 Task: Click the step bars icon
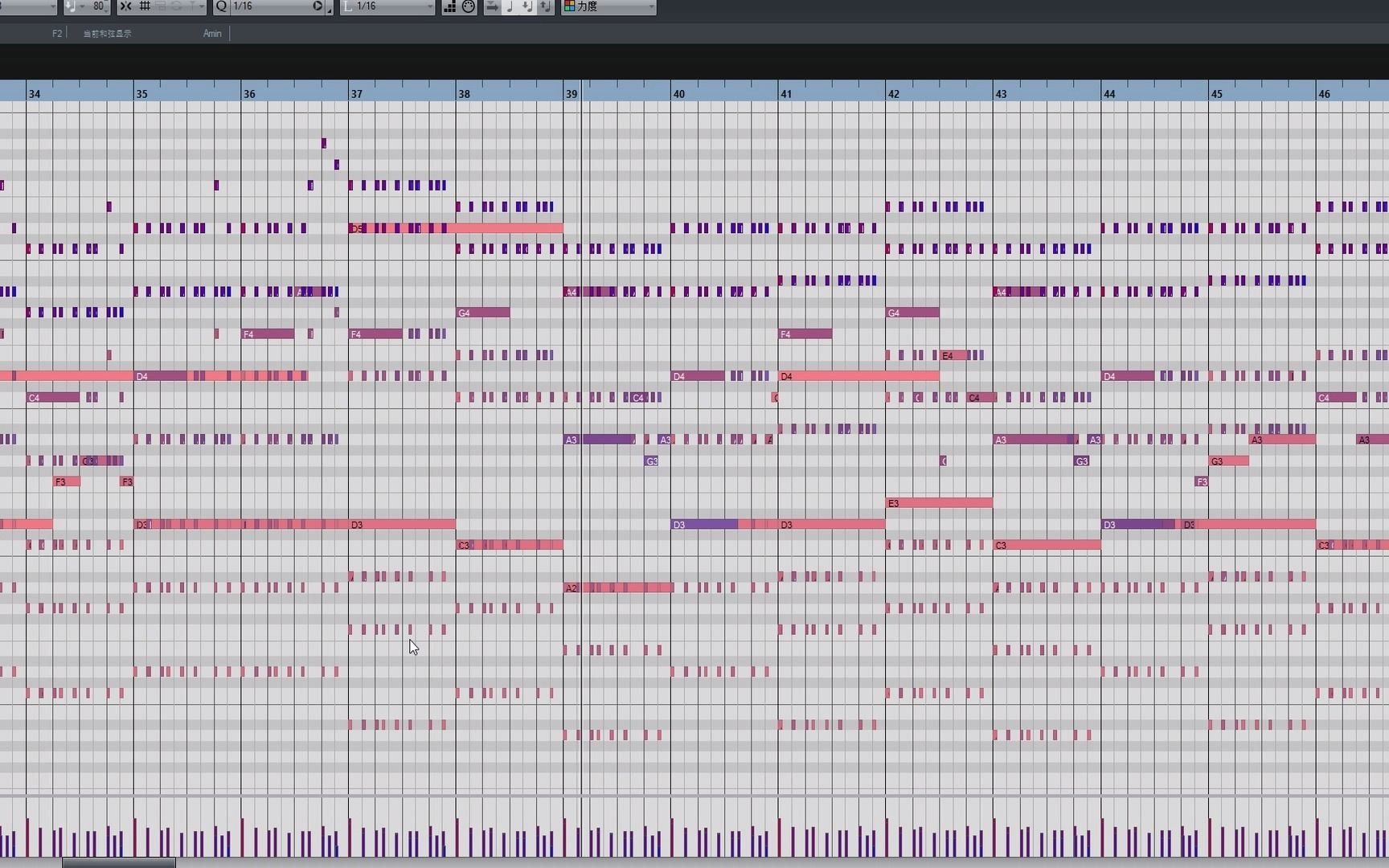tap(449, 6)
